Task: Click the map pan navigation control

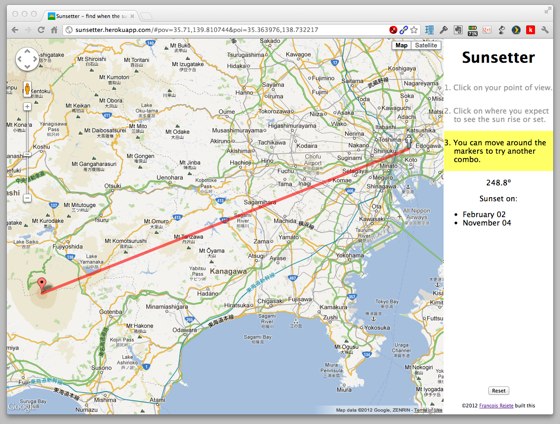Action: point(27,59)
